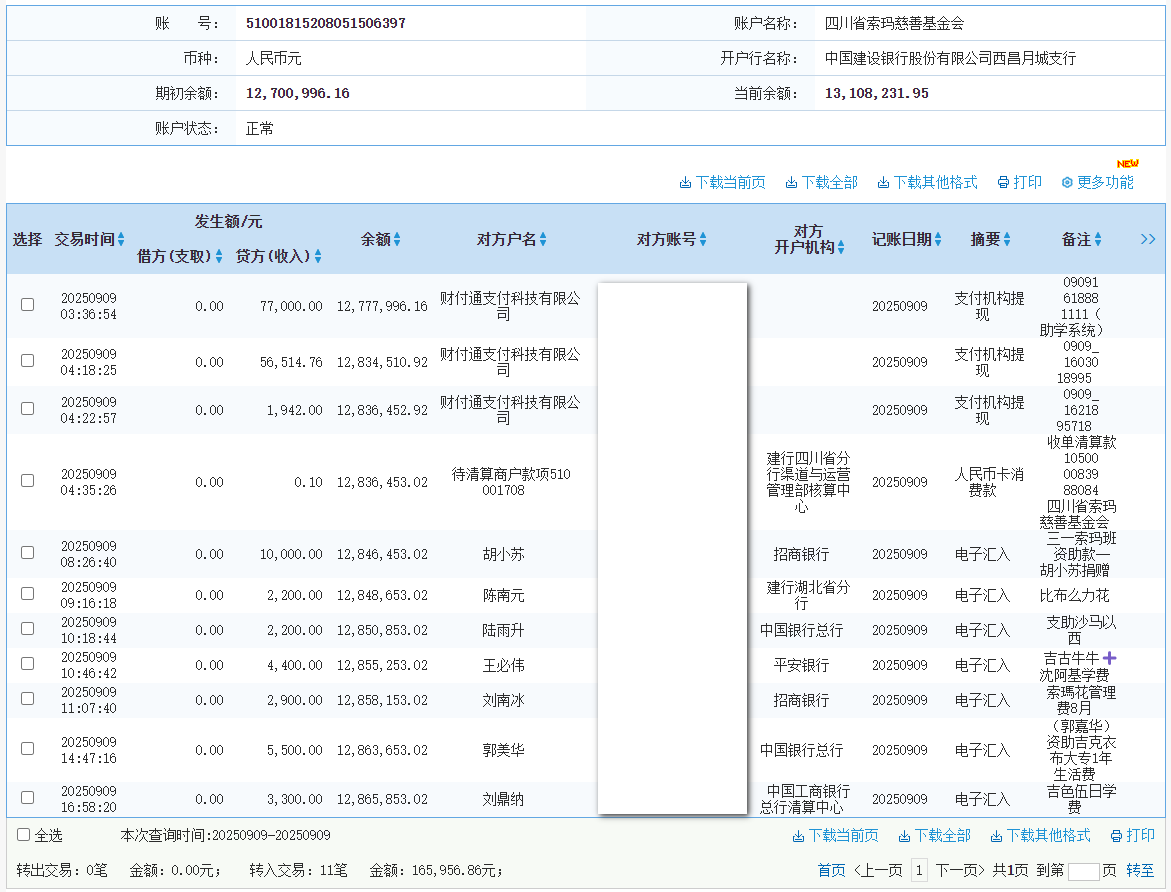Viewport: 1171px width, 892px height.
Task: Open the more functions (更多功能) menu
Action: pos(1097,182)
